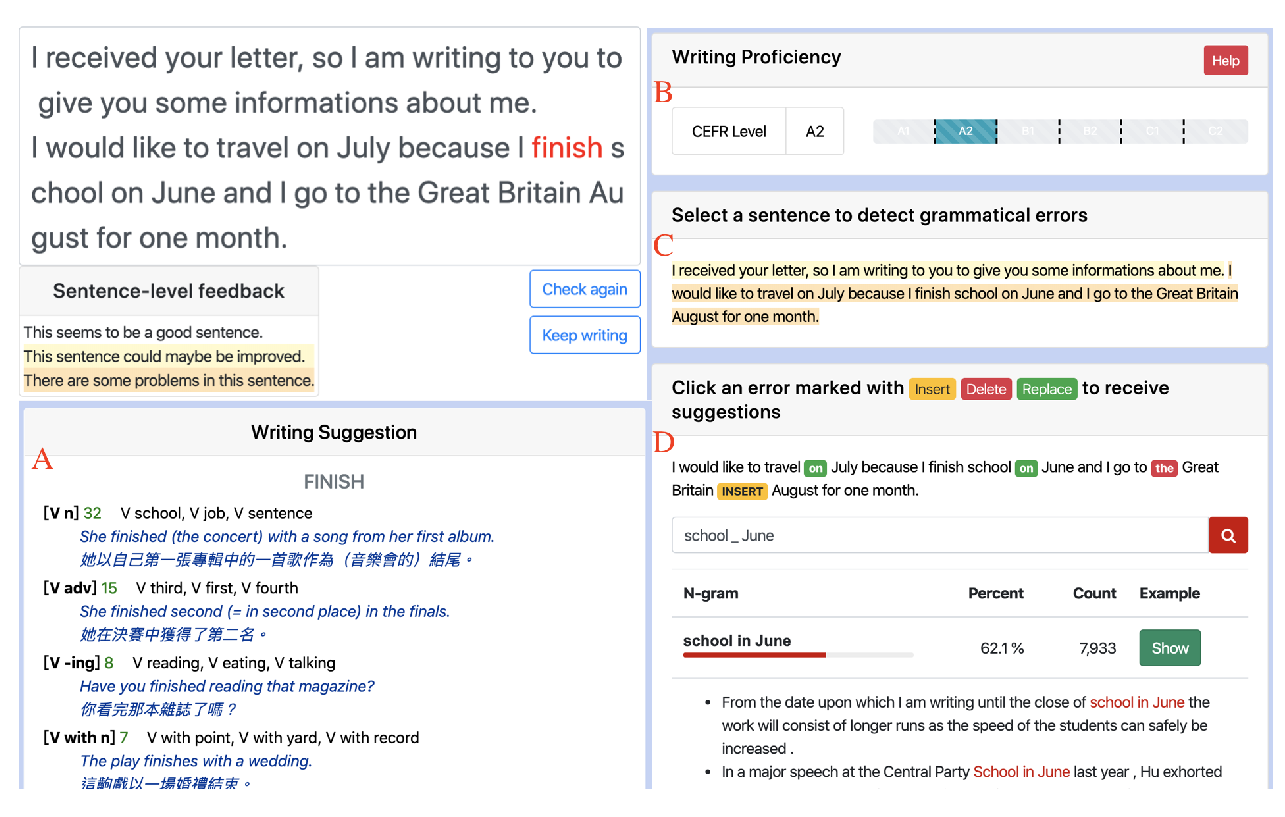The image size is (1285, 817).
Task: Show examples for school in June
Action: 1170,648
